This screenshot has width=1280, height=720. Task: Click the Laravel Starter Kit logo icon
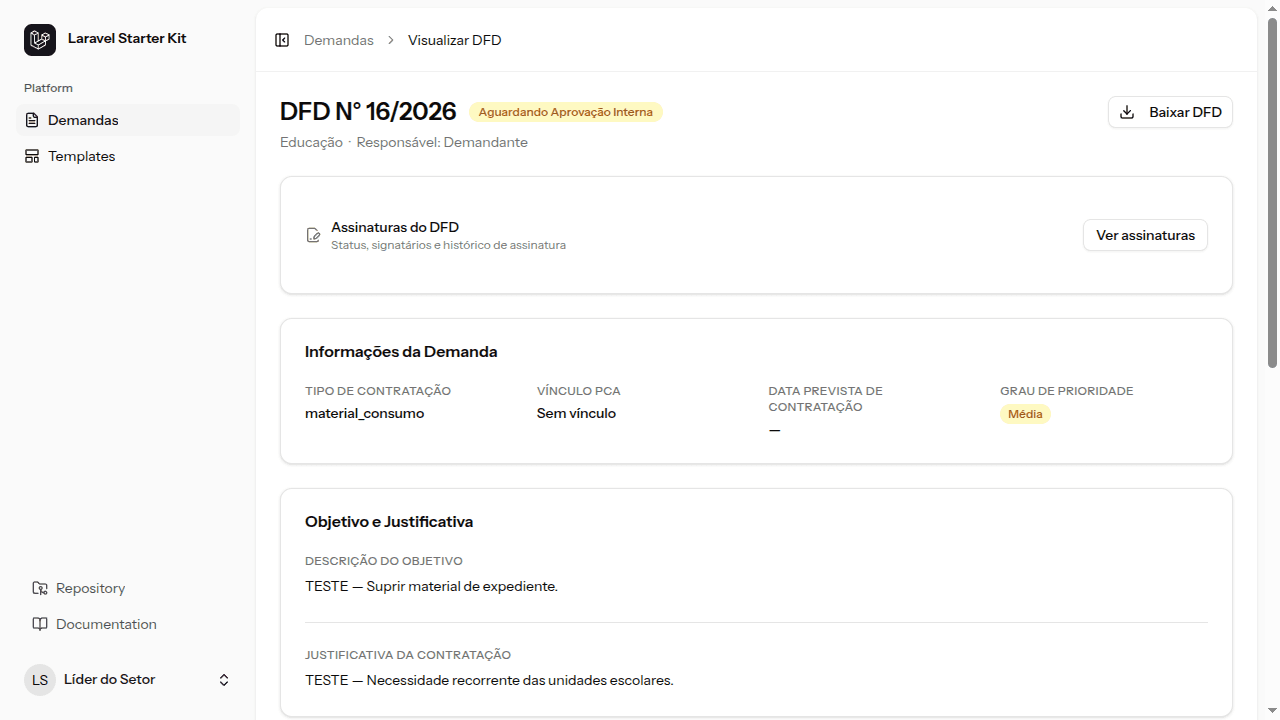[40, 40]
